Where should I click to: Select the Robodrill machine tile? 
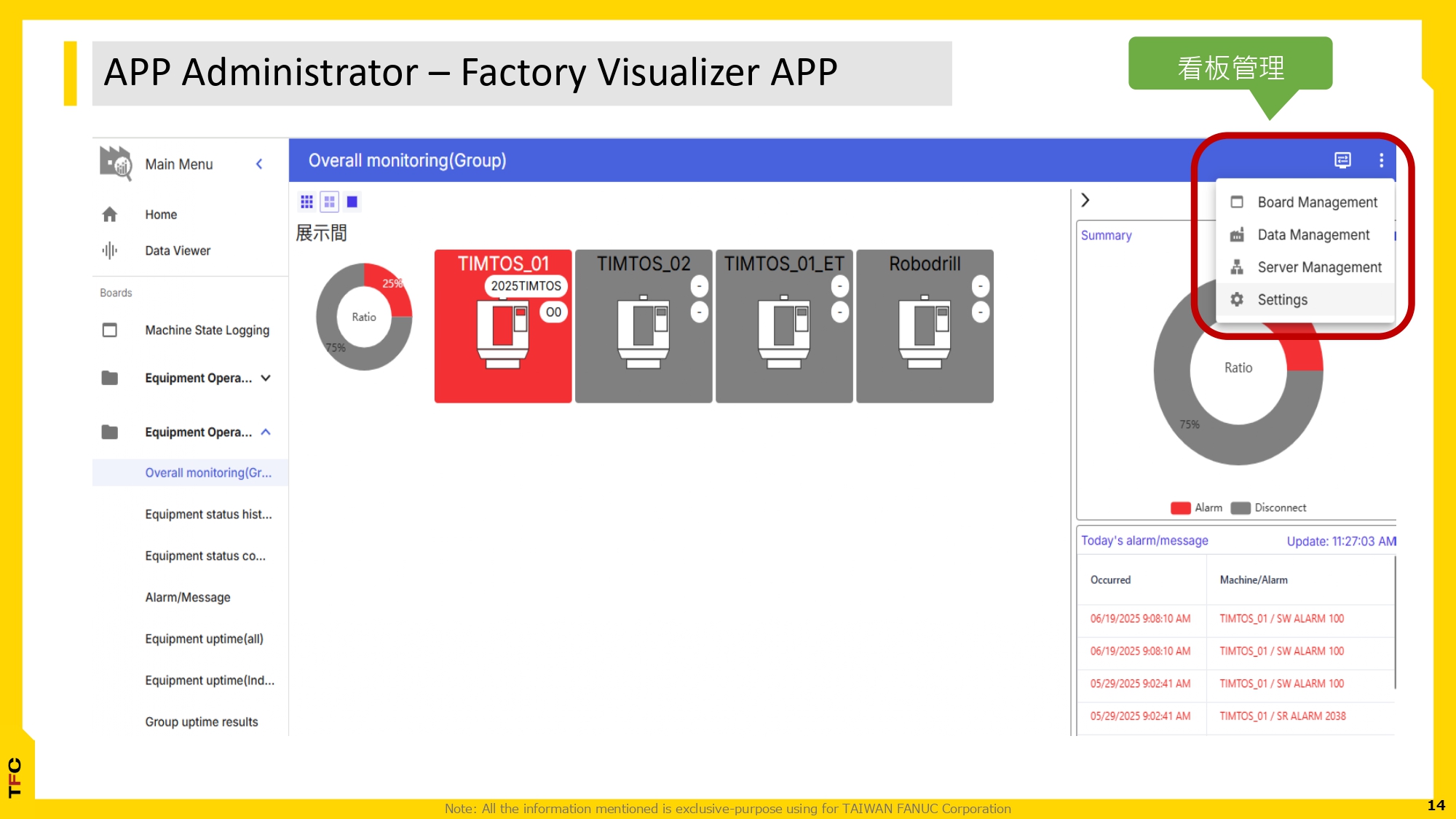[x=925, y=326]
